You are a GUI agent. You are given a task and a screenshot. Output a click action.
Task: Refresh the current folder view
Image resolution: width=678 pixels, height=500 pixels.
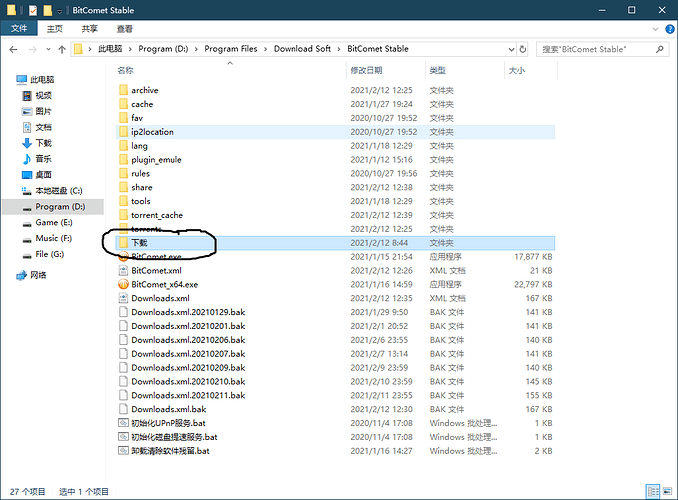click(x=525, y=48)
